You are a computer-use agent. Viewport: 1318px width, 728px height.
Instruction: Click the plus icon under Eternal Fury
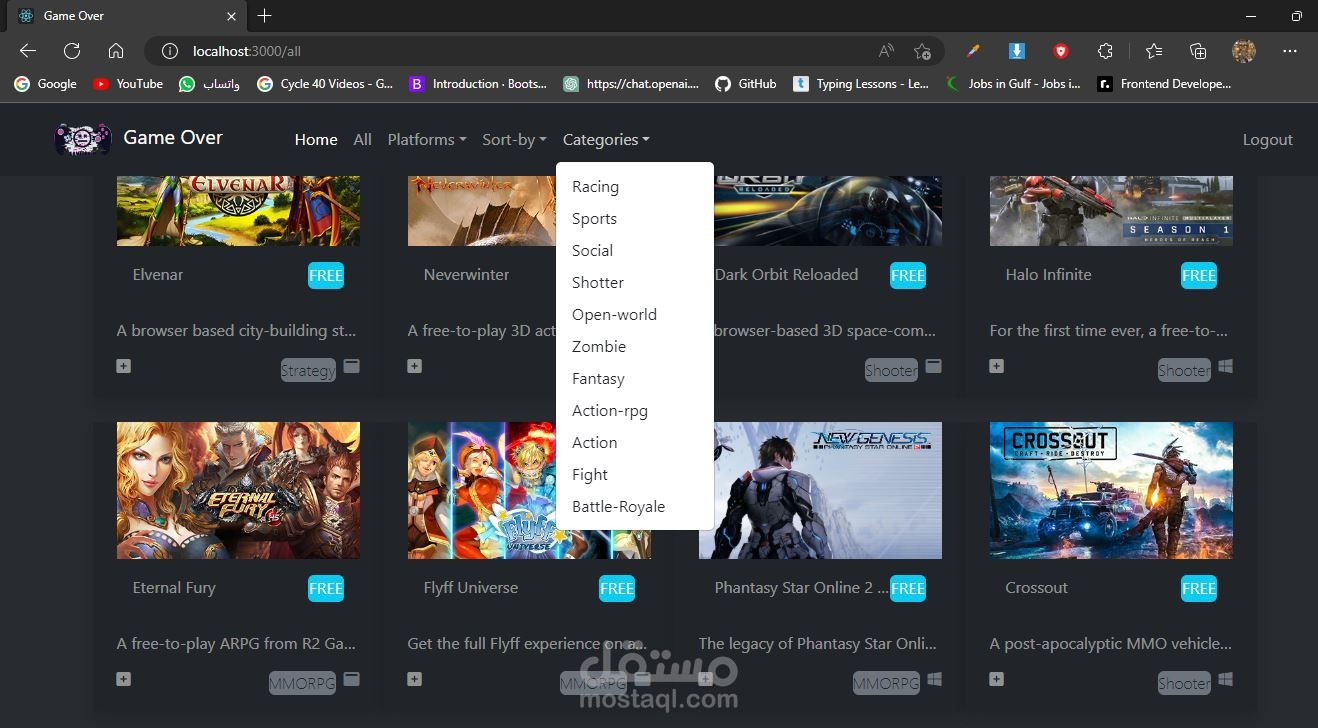[x=123, y=679]
